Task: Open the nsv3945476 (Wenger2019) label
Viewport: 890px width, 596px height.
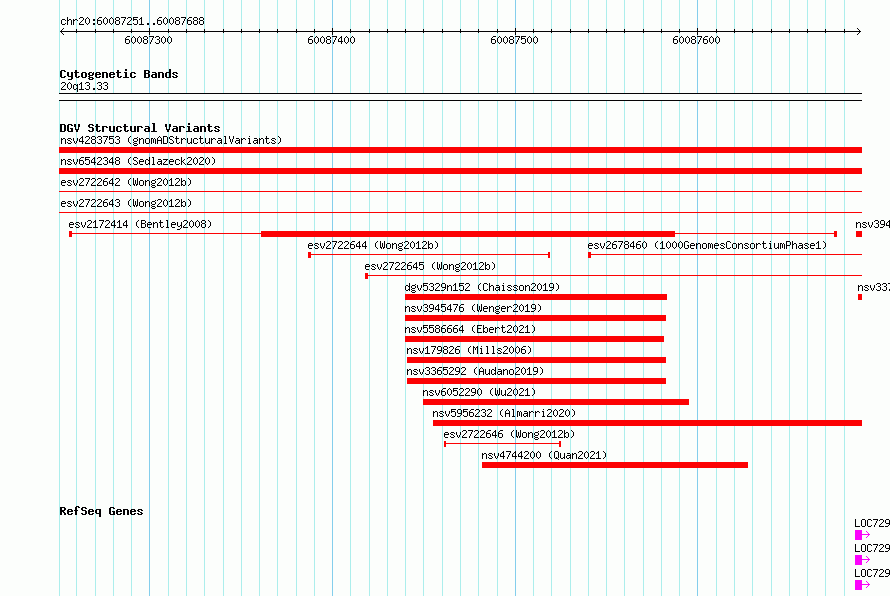Action: pyautogui.click(x=473, y=308)
